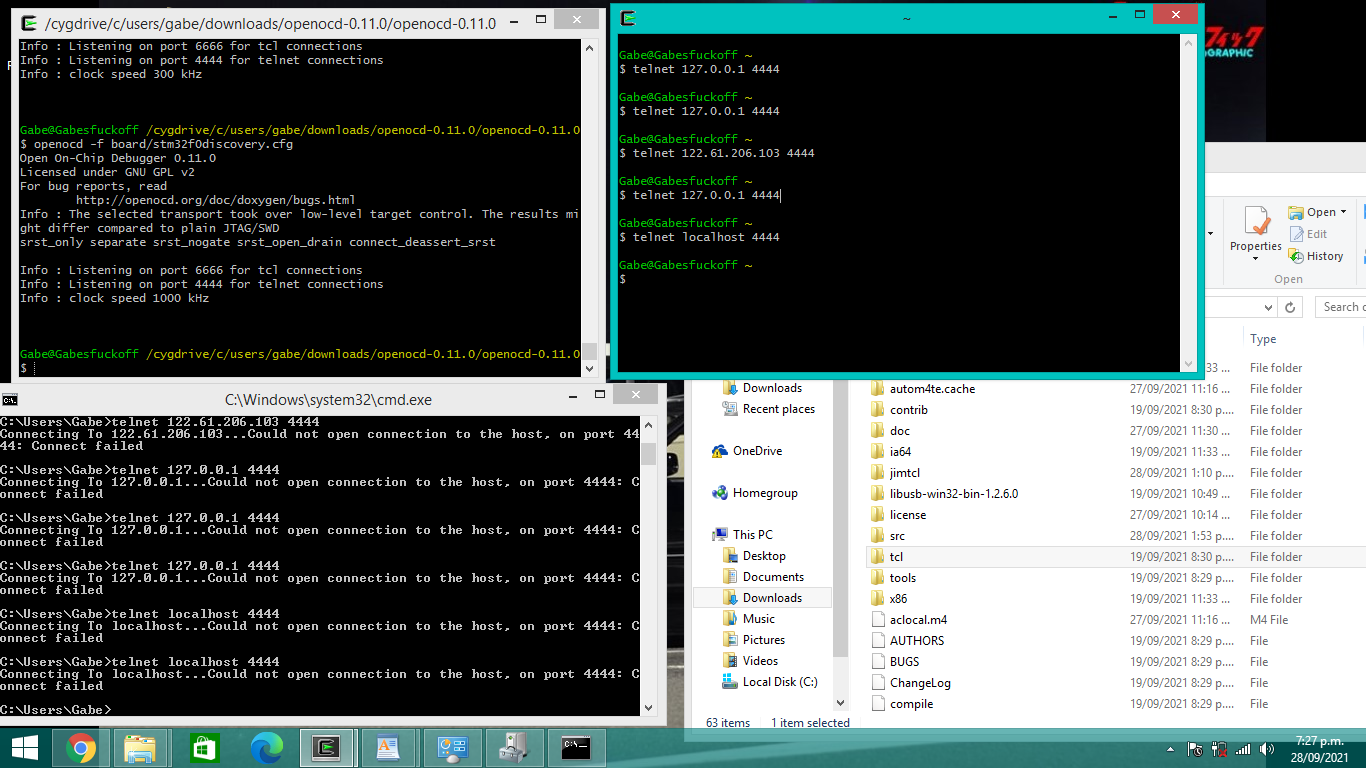Viewport: 1366px width, 768px height.
Task: Show hidden system tray icons
Action: click(1170, 749)
